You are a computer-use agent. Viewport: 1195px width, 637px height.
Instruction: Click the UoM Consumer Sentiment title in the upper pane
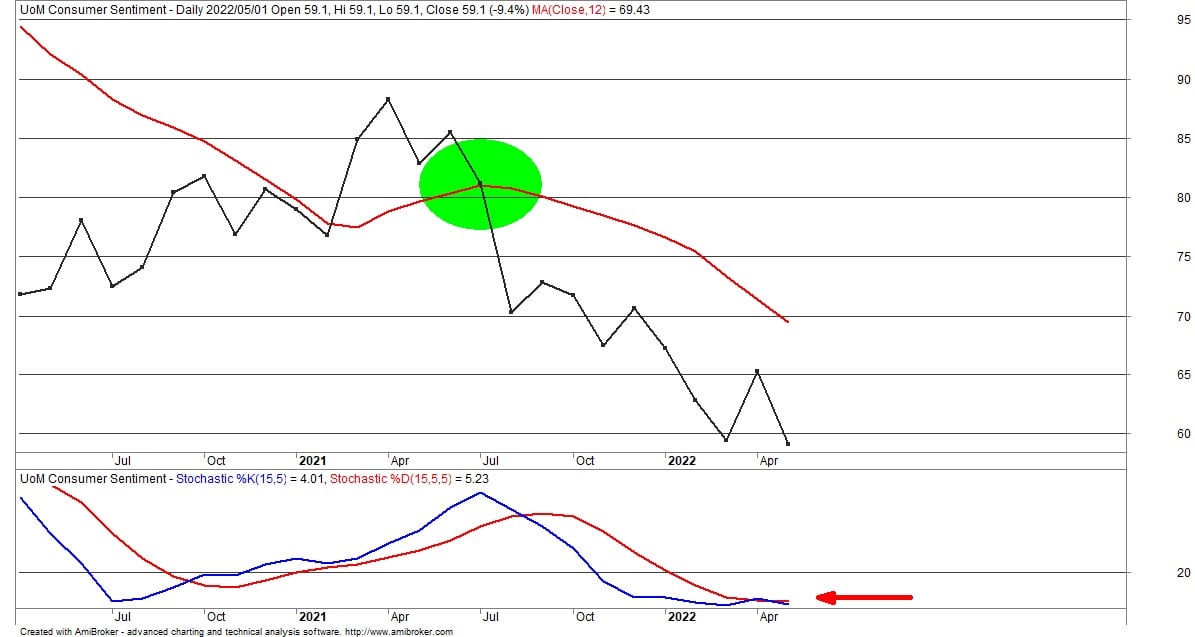(x=82, y=8)
